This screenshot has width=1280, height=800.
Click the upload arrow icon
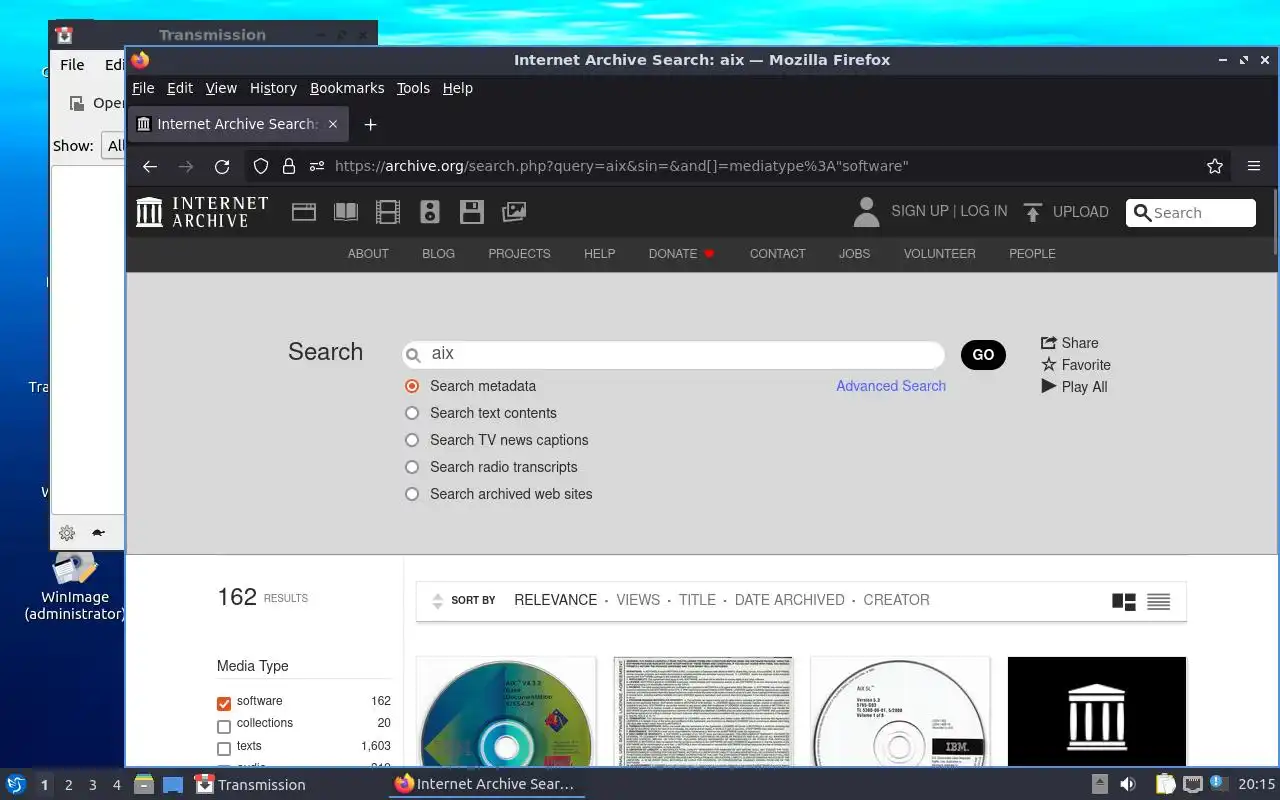pyautogui.click(x=1033, y=211)
